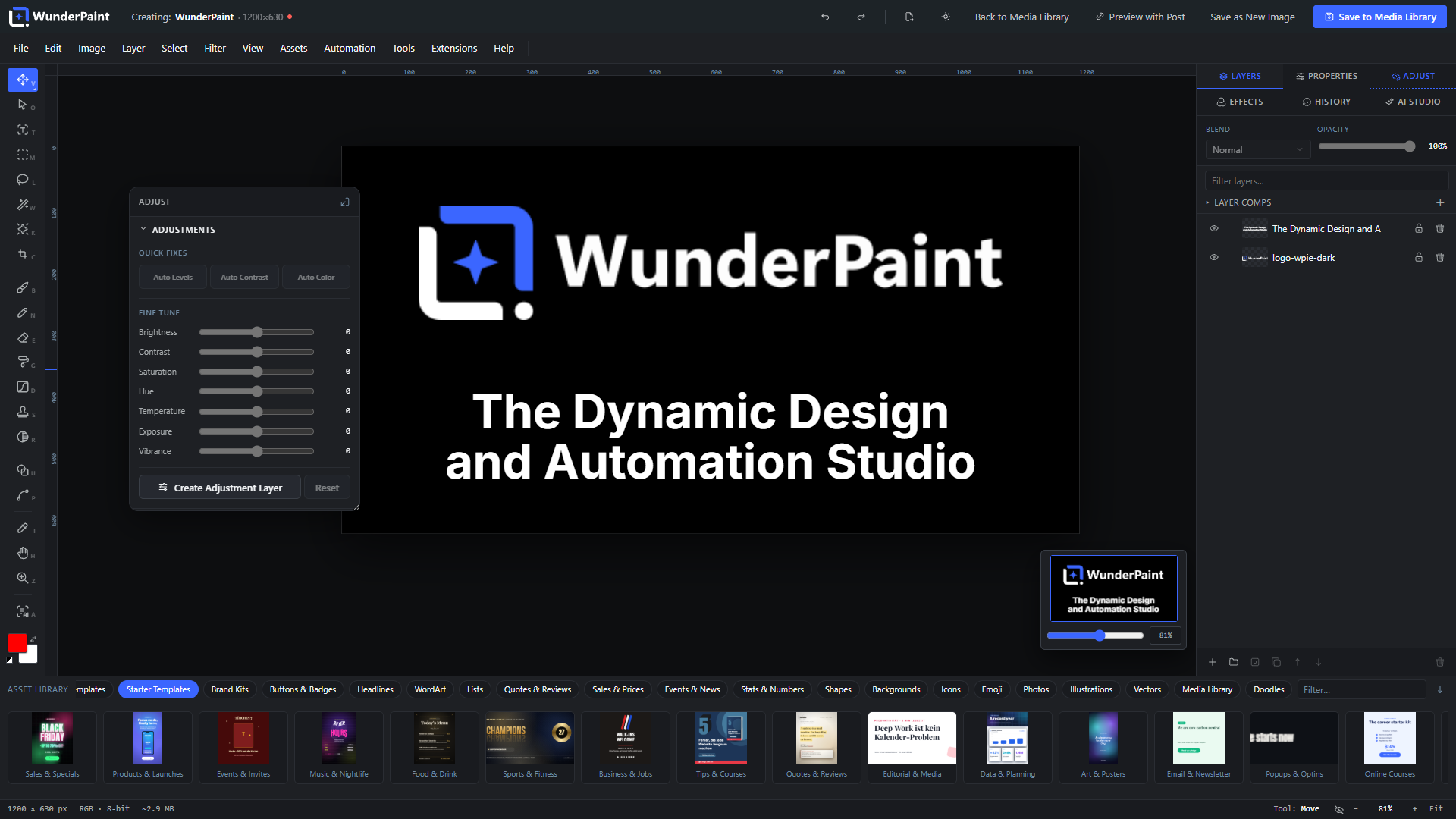Select the Pen path tool
Image resolution: width=1456 pixels, height=819 pixels.
coord(23,496)
